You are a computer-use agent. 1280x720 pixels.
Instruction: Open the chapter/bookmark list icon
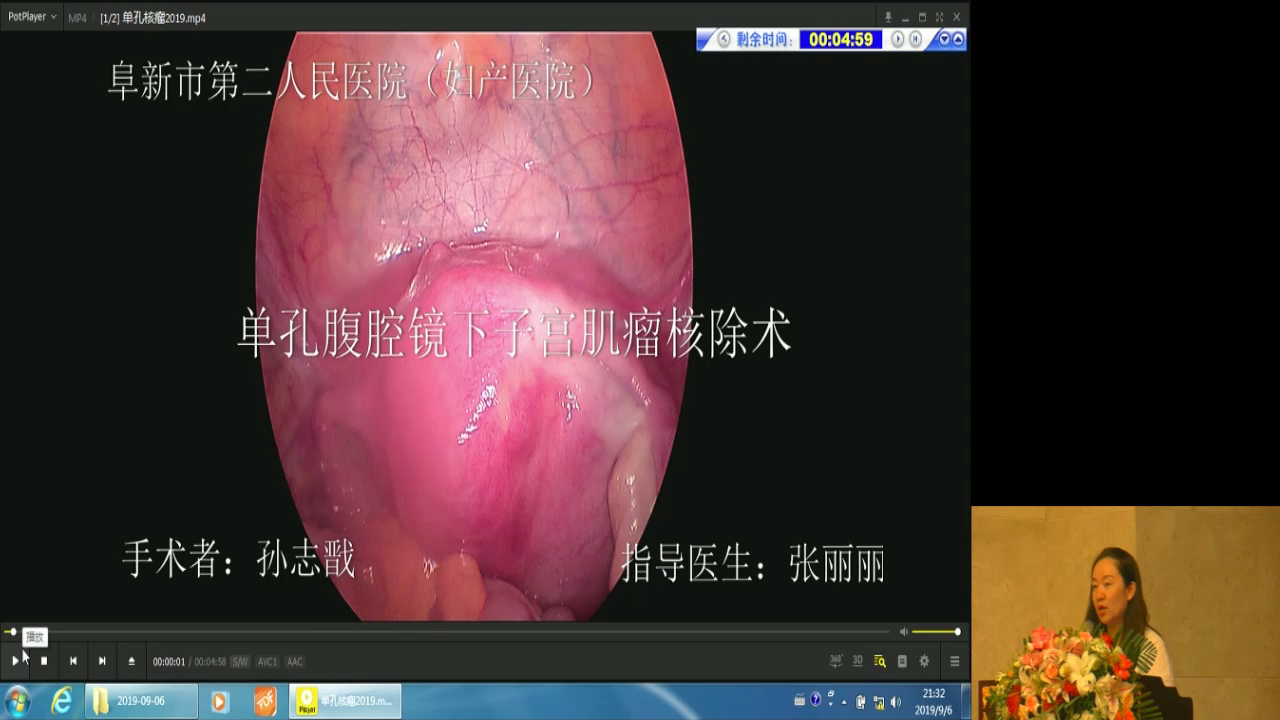902,661
